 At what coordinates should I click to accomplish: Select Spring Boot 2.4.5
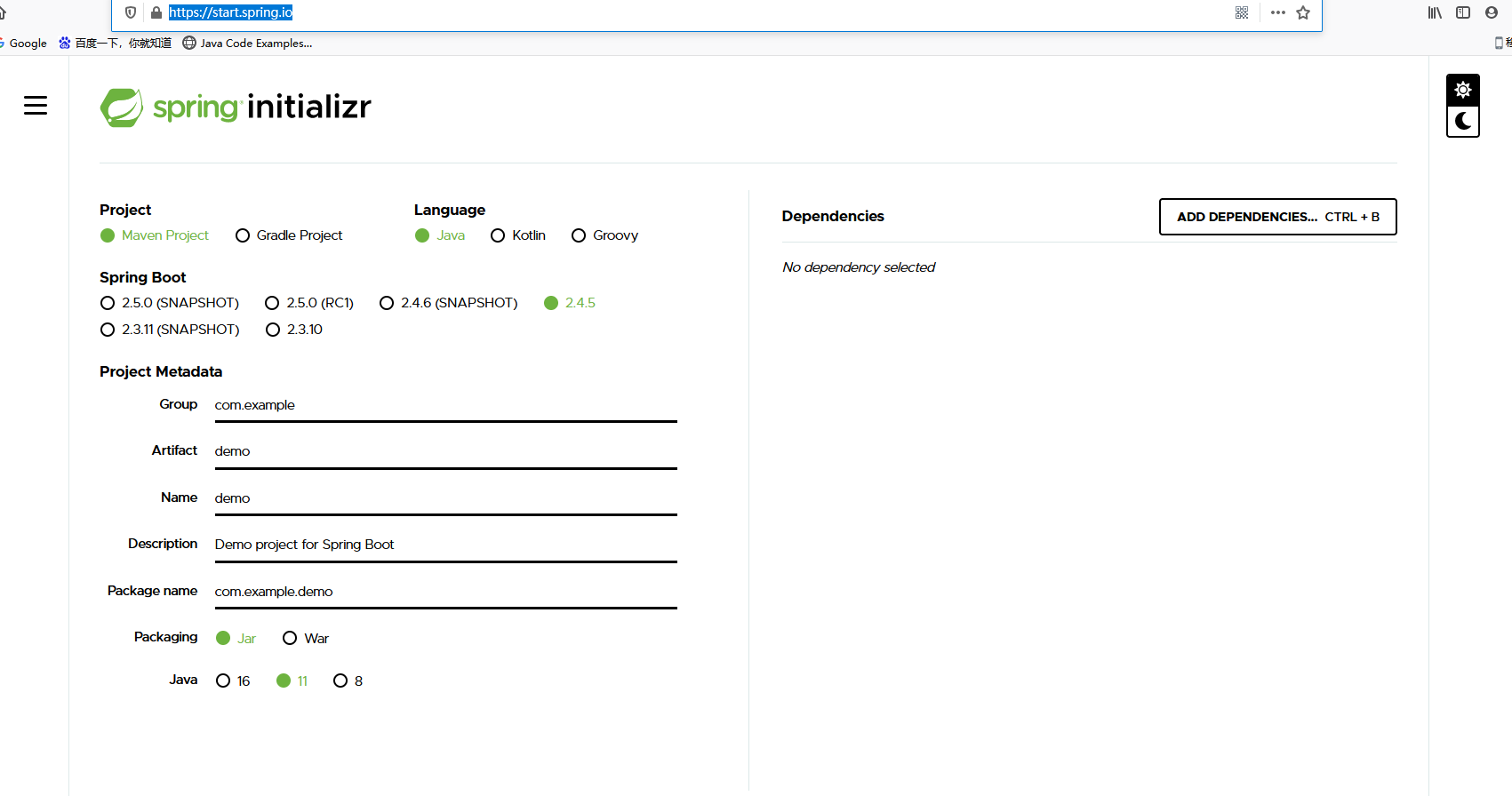[570, 303]
